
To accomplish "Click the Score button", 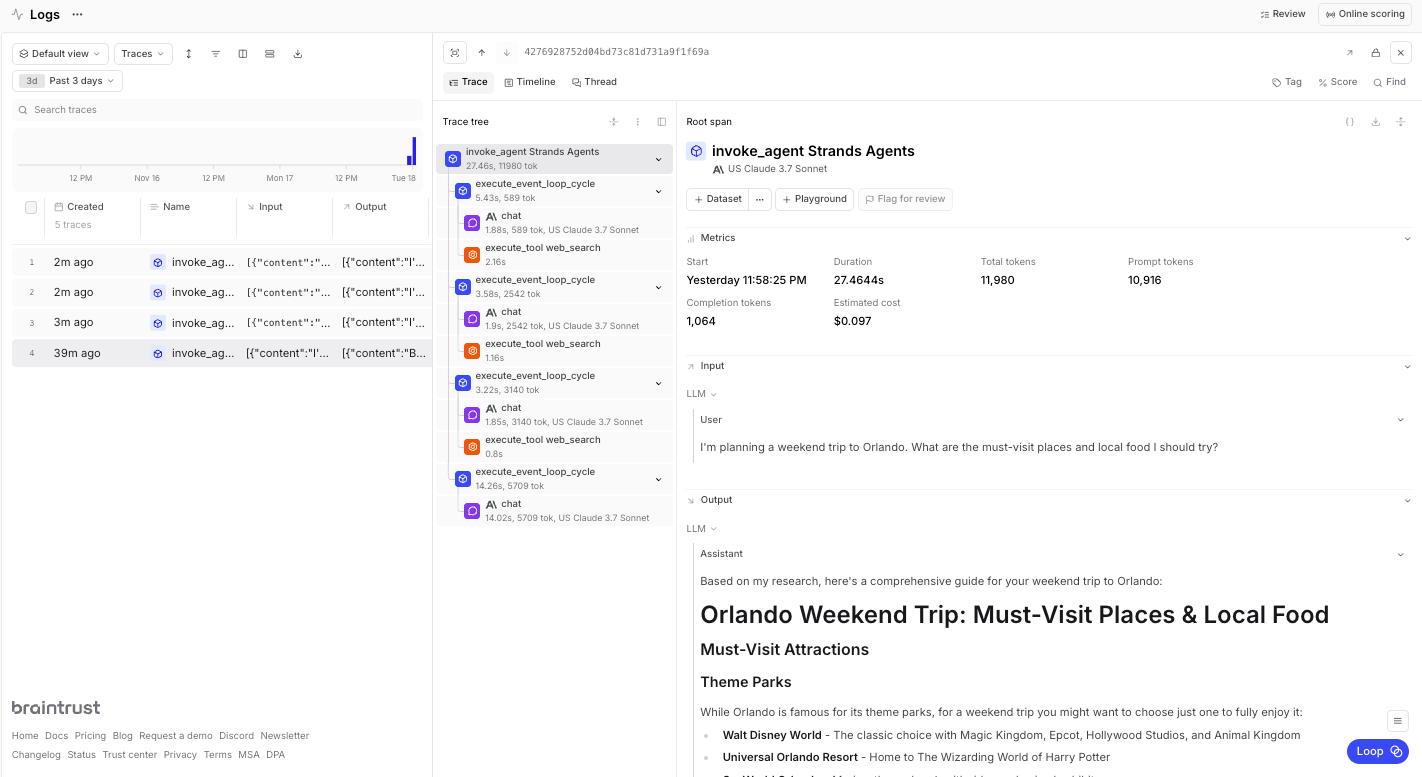I will [x=1338, y=82].
